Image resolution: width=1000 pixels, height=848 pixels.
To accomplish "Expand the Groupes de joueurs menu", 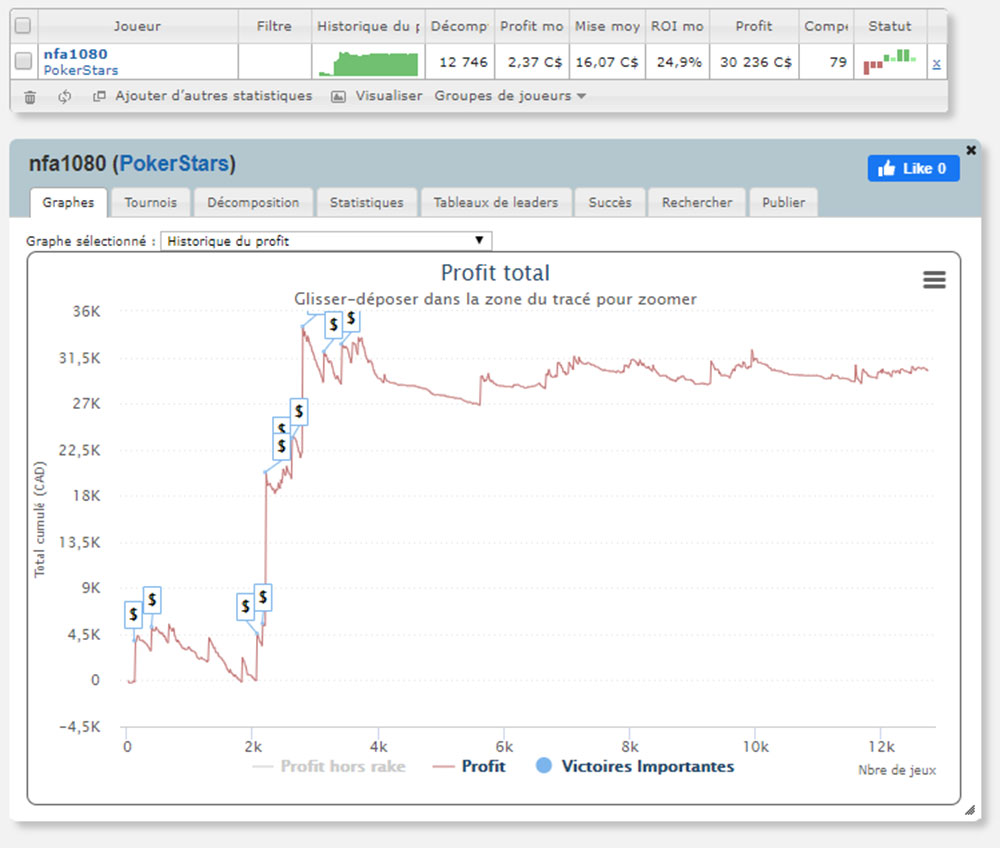I will [510, 96].
